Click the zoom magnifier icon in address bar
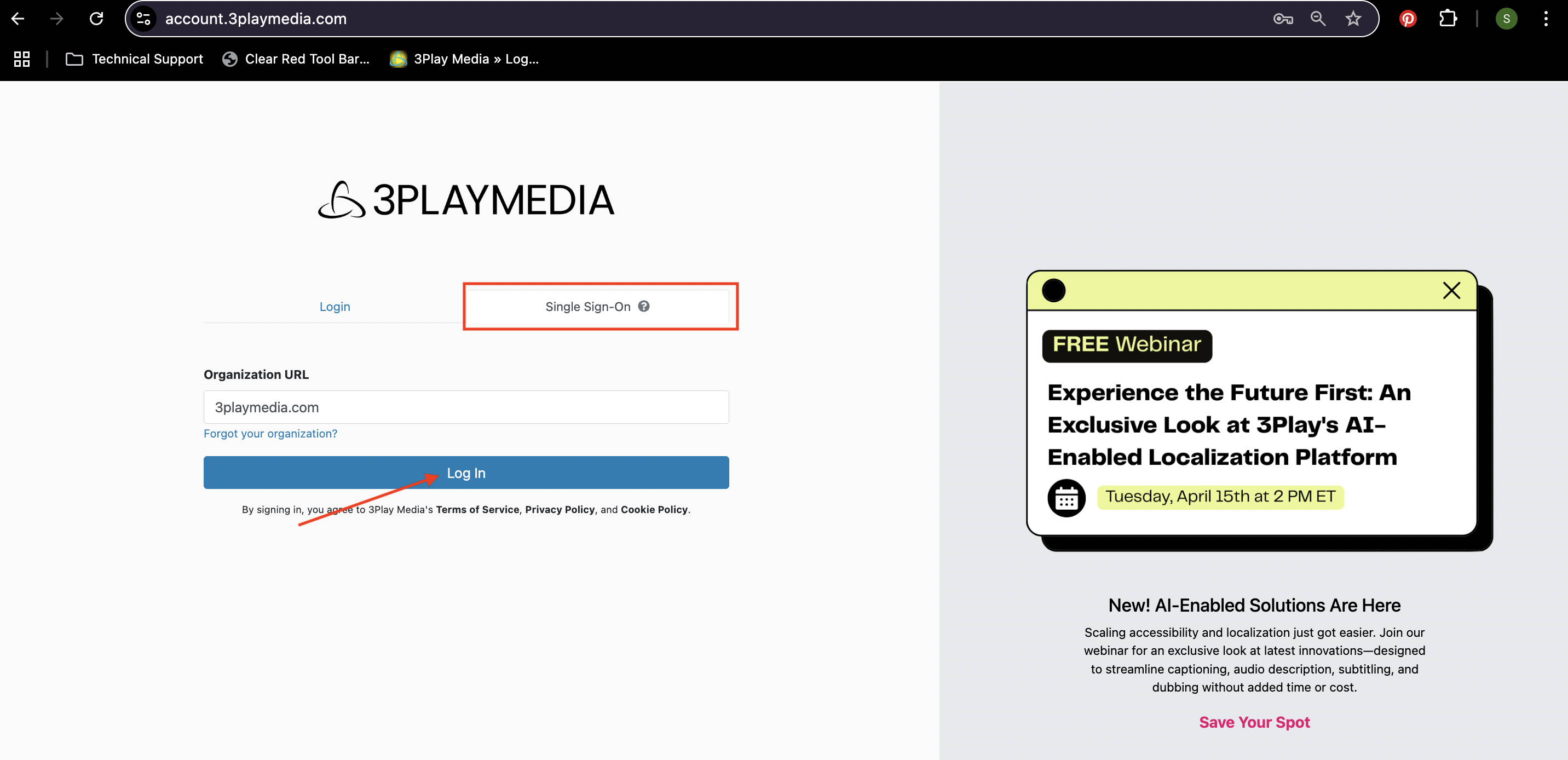1568x760 pixels. pos(1318,19)
